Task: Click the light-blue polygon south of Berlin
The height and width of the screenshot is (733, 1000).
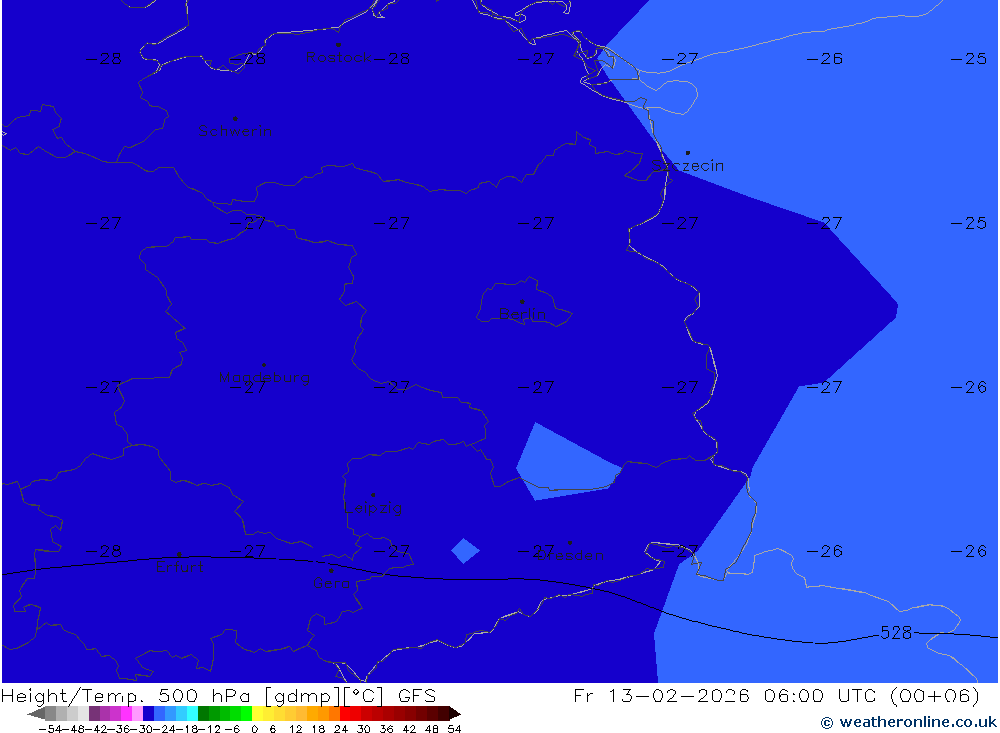Action: (561, 466)
